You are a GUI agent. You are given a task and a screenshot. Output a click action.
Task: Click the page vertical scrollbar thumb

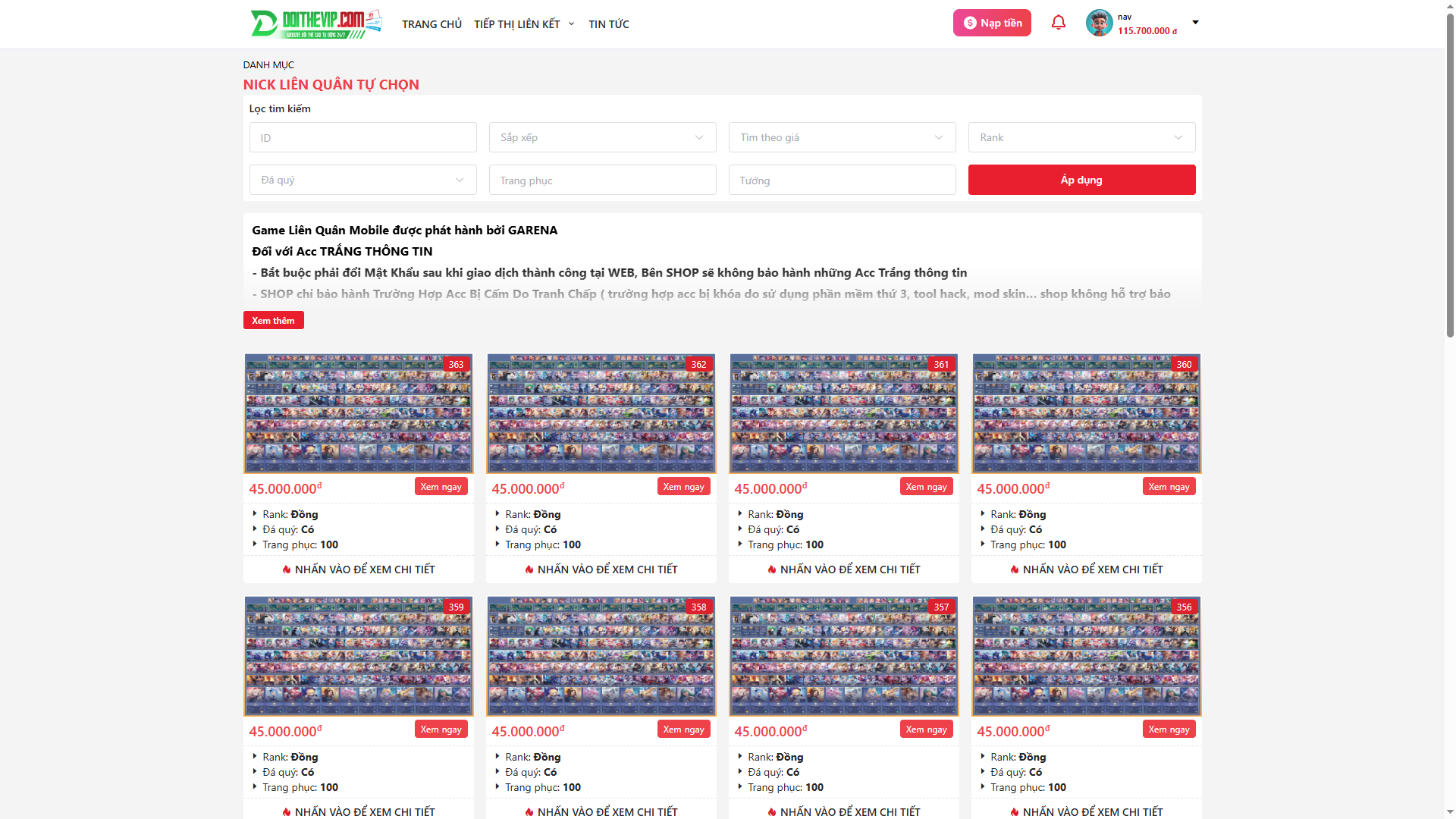click(x=1450, y=174)
